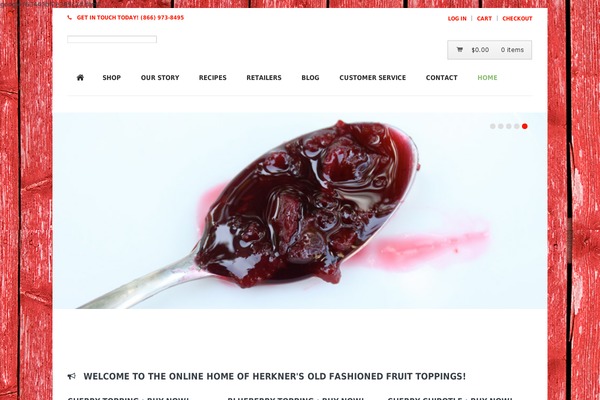
Task: Click the Log In link
Action: coord(457,18)
